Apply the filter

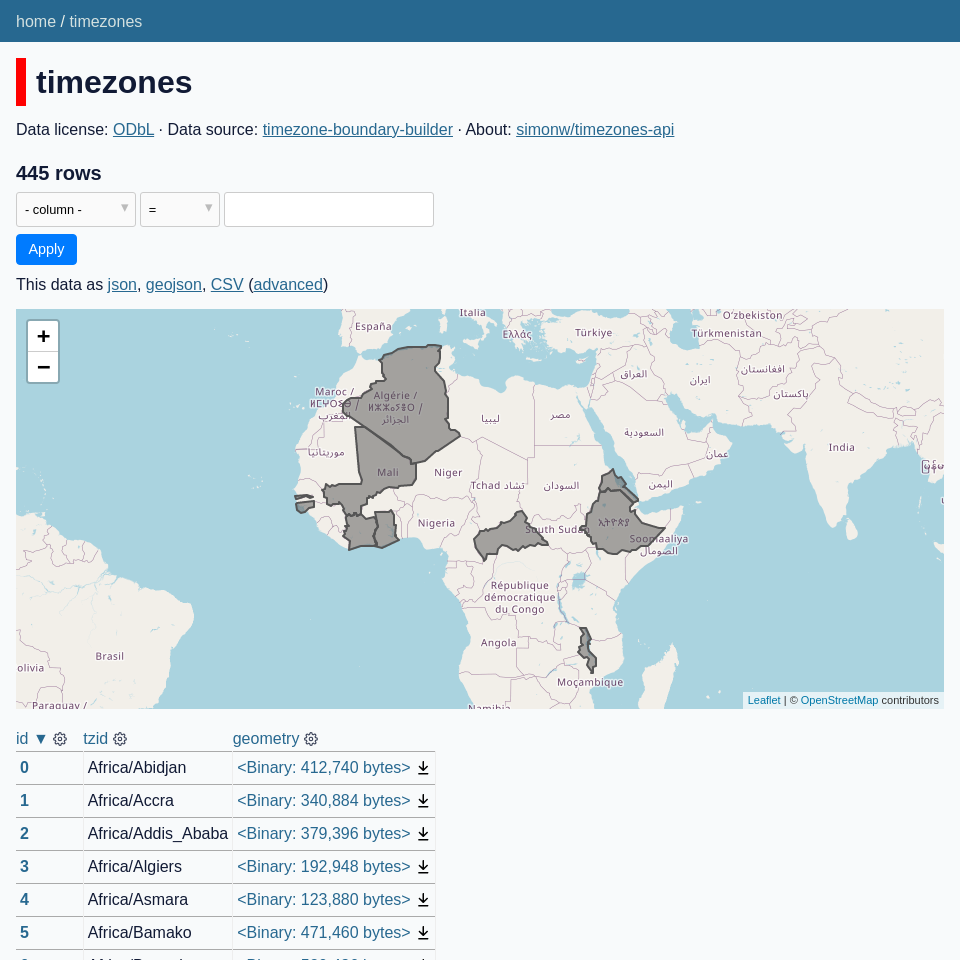click(x=47, y=249)
